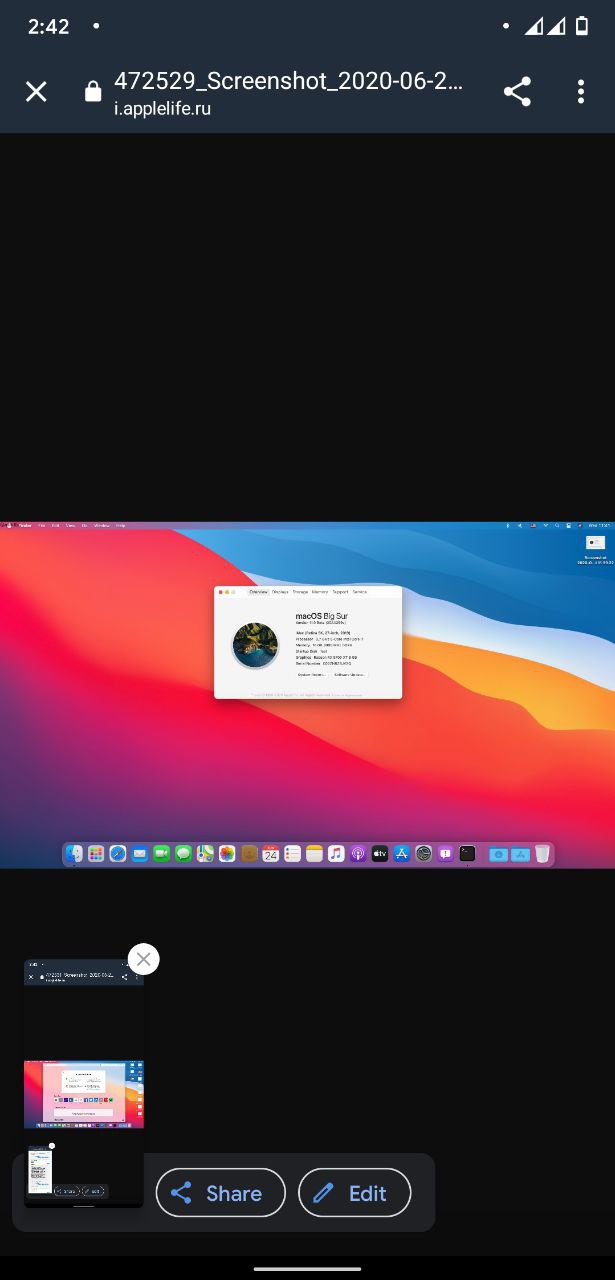
Task: Click Finder icon in the macOS dock
Action: pos(74,854)
